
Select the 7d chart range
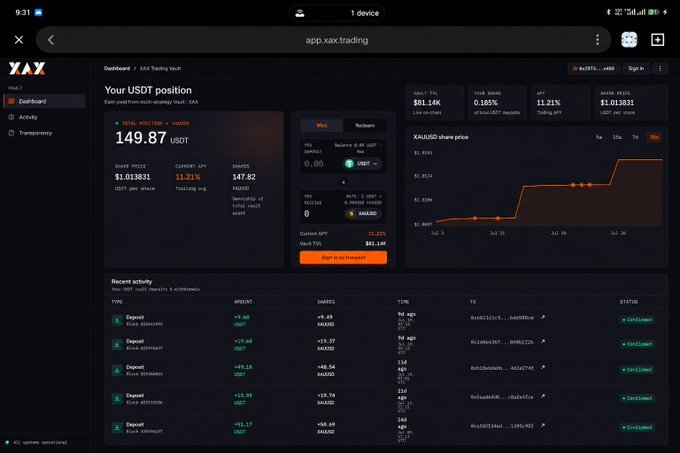(x=635, y=137)
